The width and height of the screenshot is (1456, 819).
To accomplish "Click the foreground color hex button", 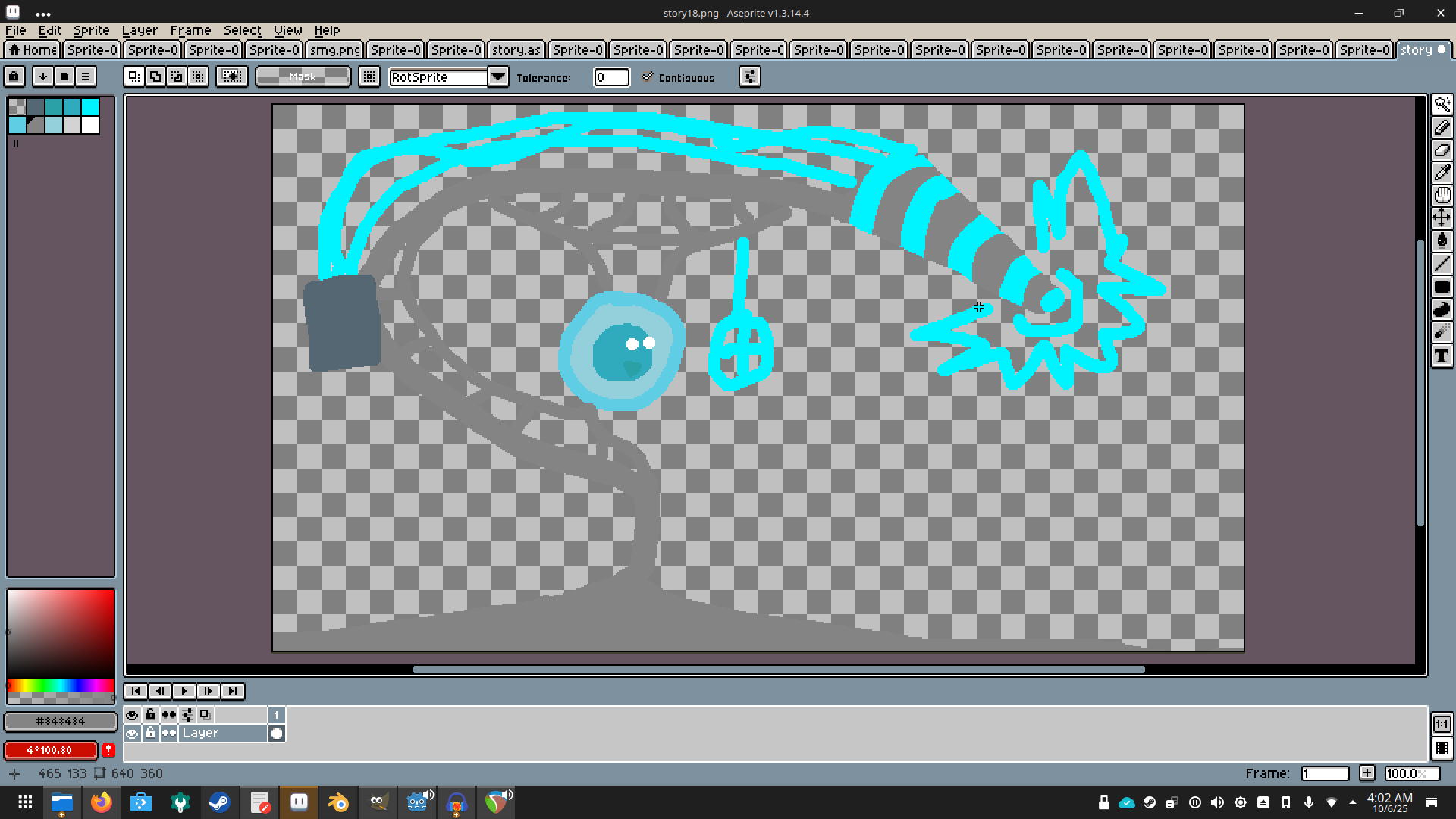I will 61,721.
